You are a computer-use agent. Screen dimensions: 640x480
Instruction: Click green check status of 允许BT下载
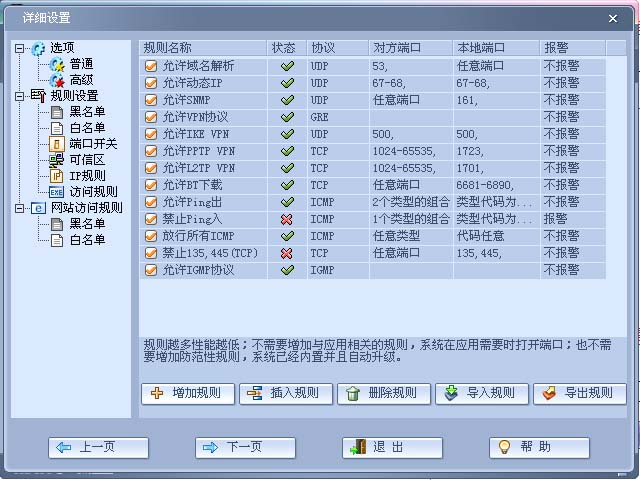(287, 185)
